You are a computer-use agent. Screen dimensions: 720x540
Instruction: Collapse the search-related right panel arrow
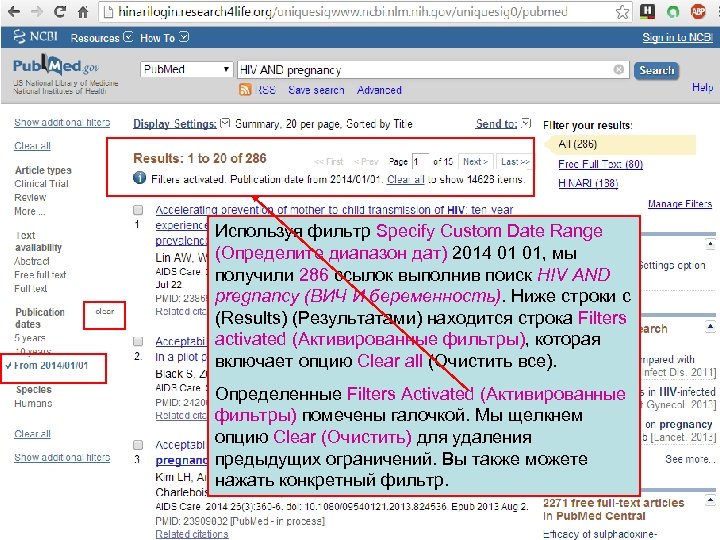click(710, 327)
